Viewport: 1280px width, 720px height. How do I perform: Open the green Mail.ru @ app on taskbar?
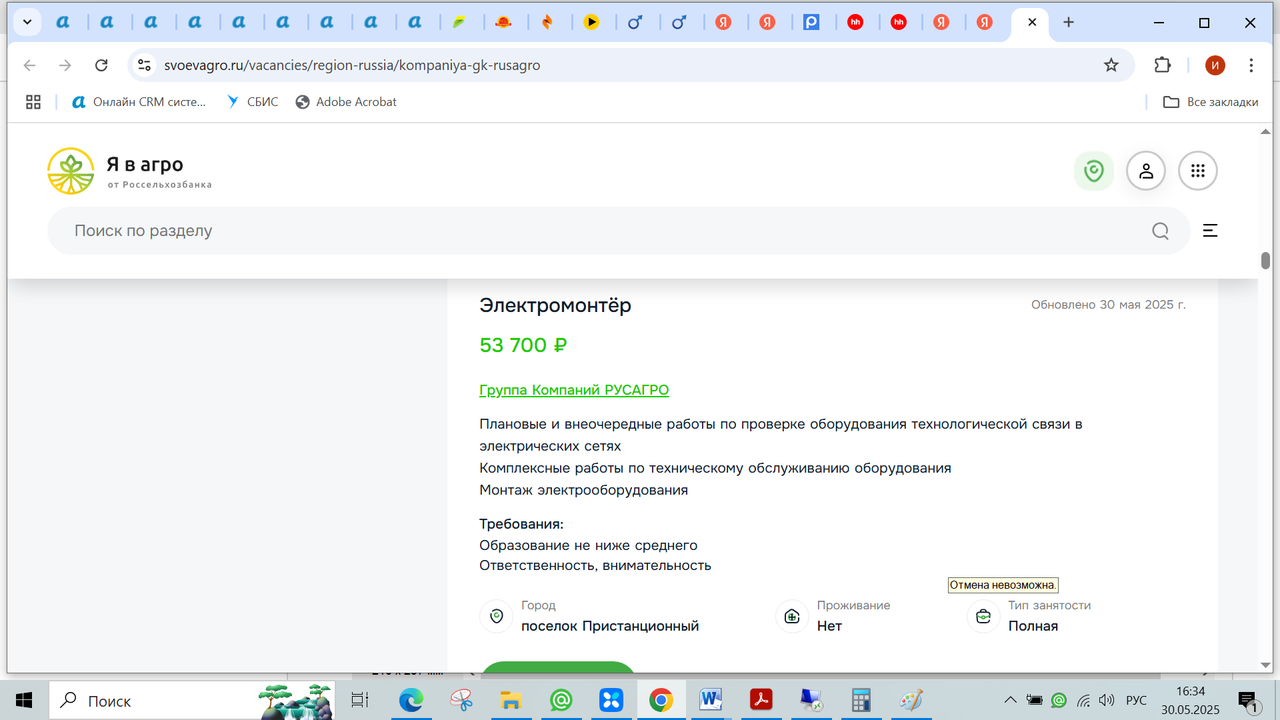point(561,700)
